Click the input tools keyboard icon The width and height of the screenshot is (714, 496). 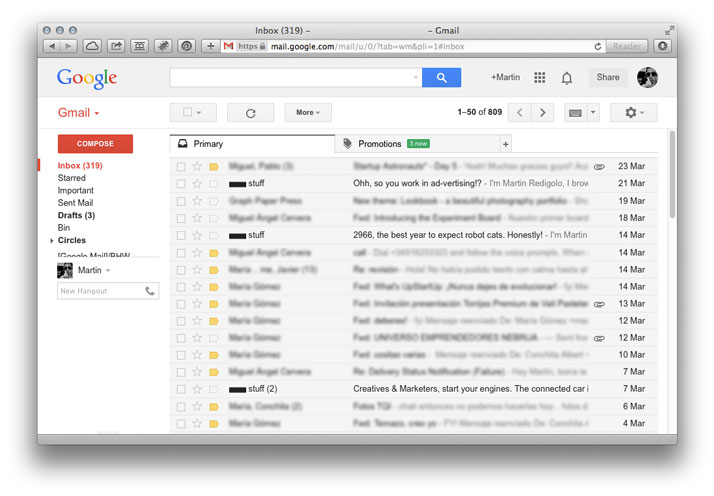575,112
